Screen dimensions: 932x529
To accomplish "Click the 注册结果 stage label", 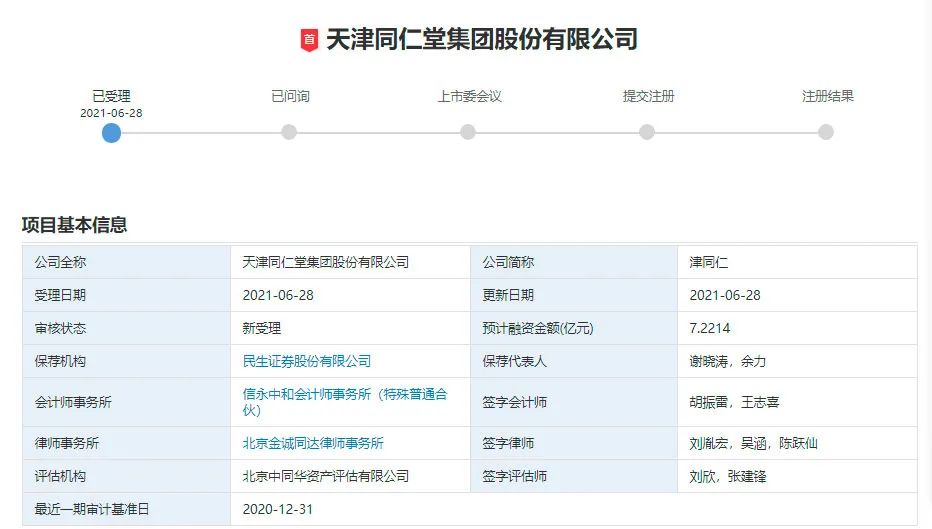I will pos(827,96).
